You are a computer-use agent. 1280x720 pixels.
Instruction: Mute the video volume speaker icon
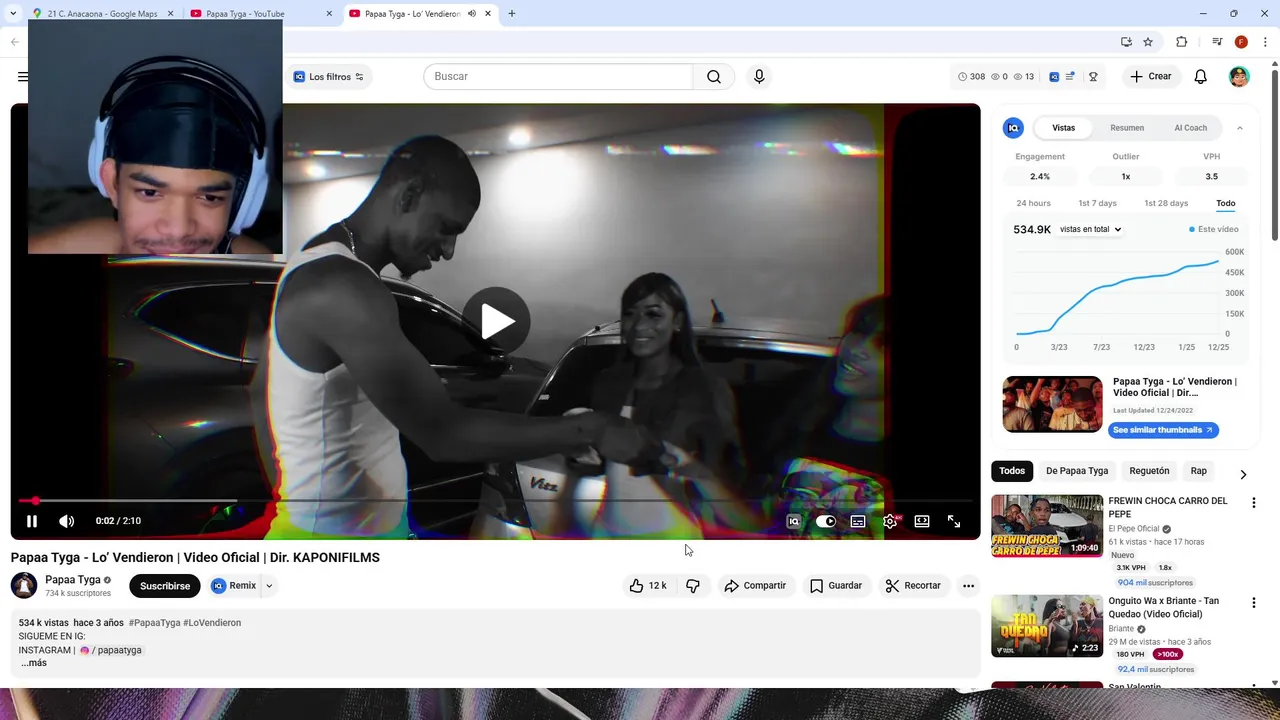coord(67,521)
